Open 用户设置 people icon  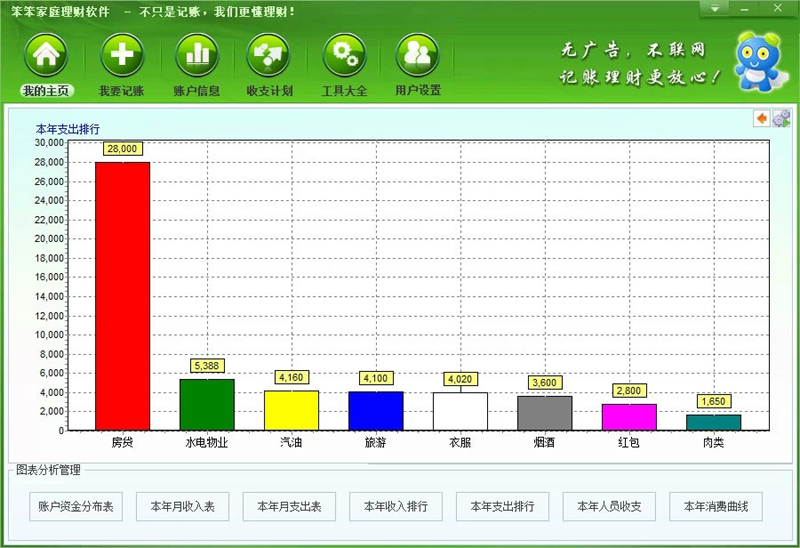click(x=417, y=55)
